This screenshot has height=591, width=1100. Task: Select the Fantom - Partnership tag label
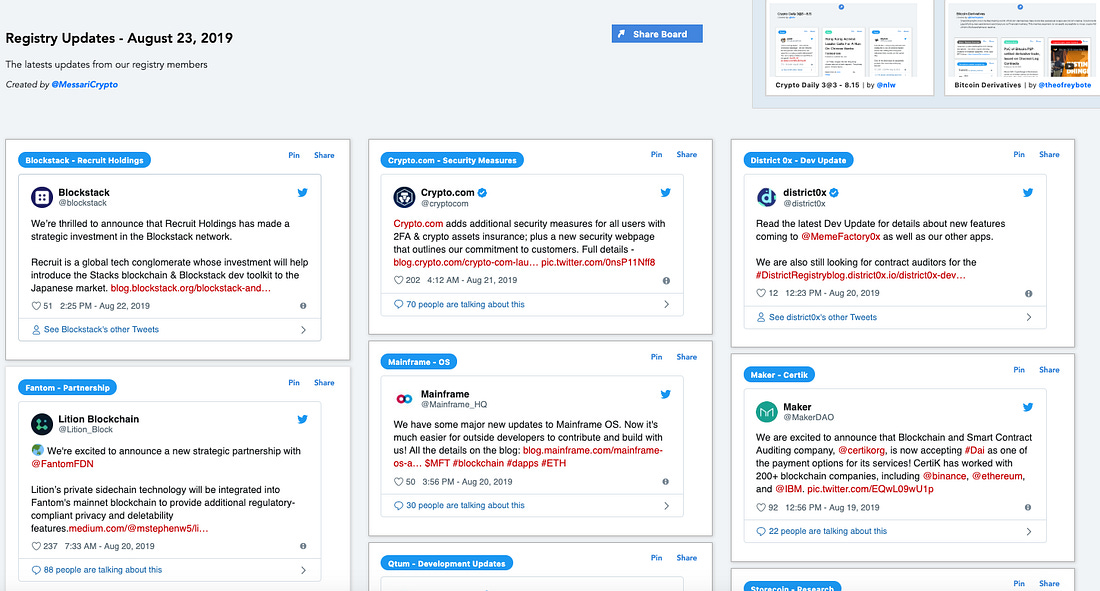[67, 387]
